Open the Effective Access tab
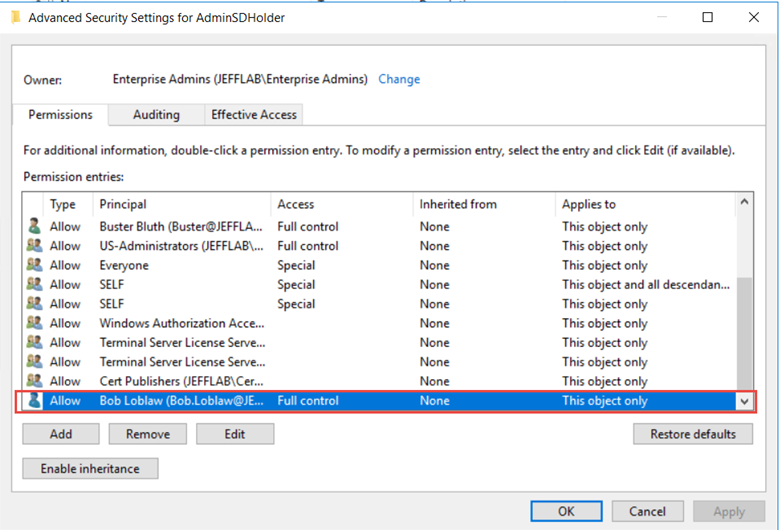 [254, 115]
